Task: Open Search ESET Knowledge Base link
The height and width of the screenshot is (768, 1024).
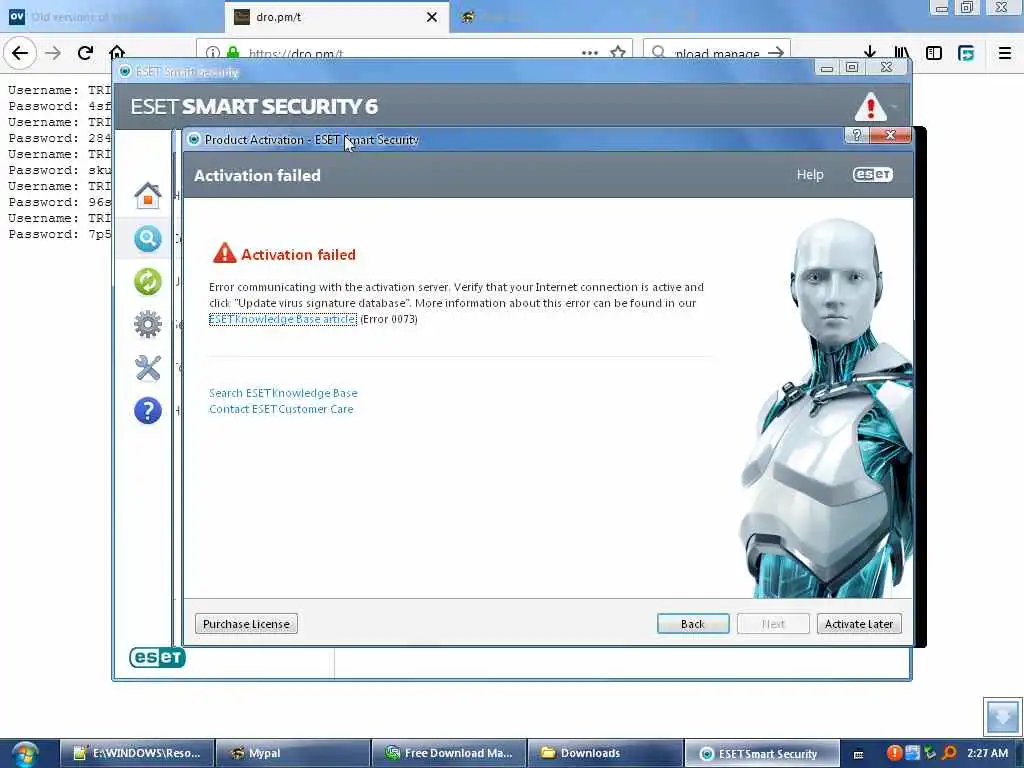Action: coord(283,393)
